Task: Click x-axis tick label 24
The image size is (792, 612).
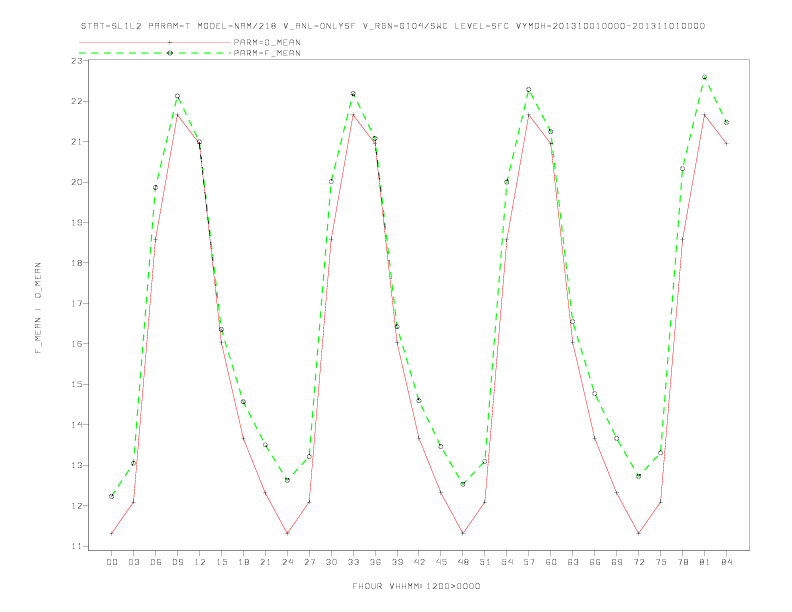Action: [287, 562]
